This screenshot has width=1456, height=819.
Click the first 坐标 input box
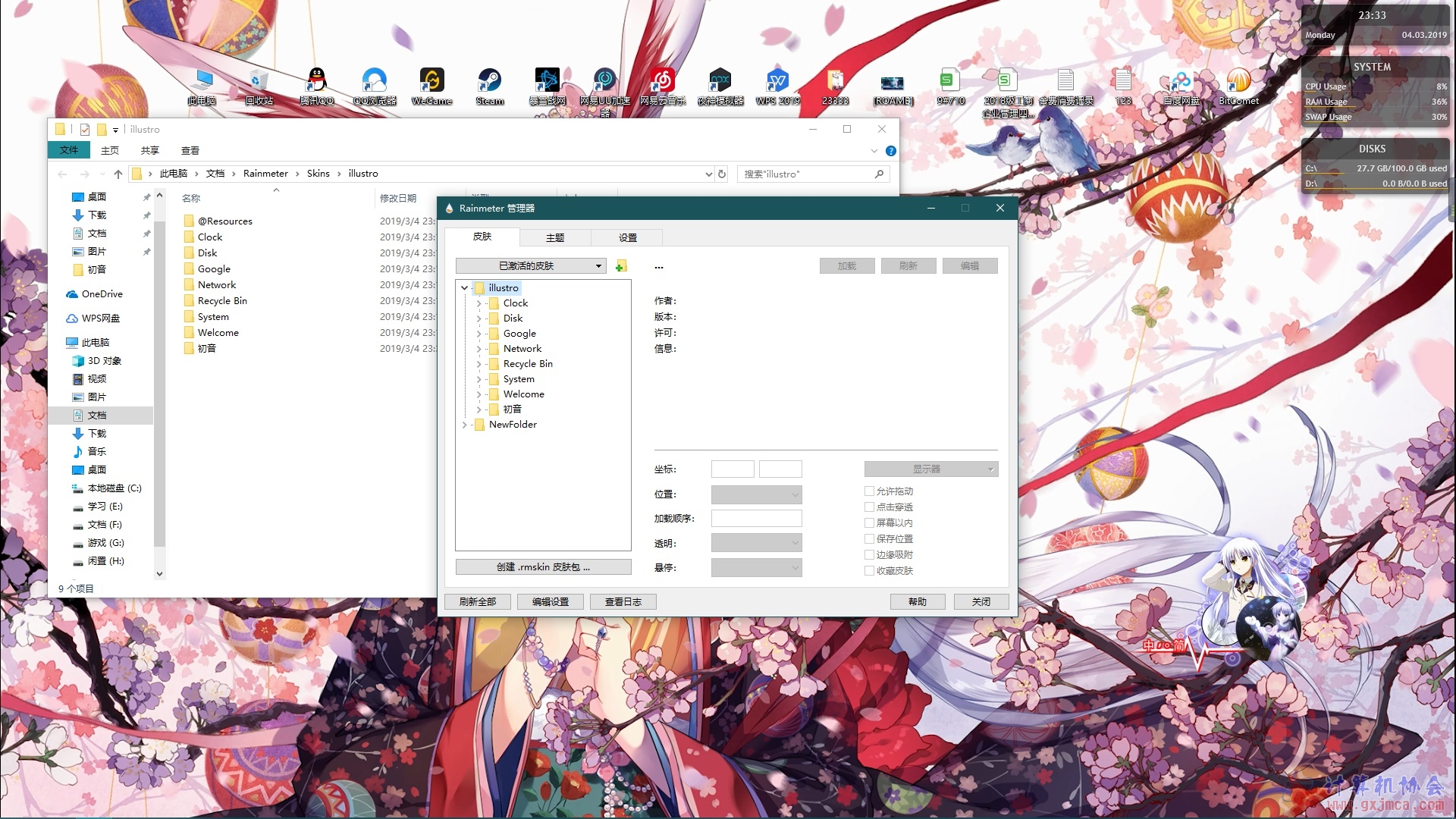pyautogui.click(x=733, y=469)
